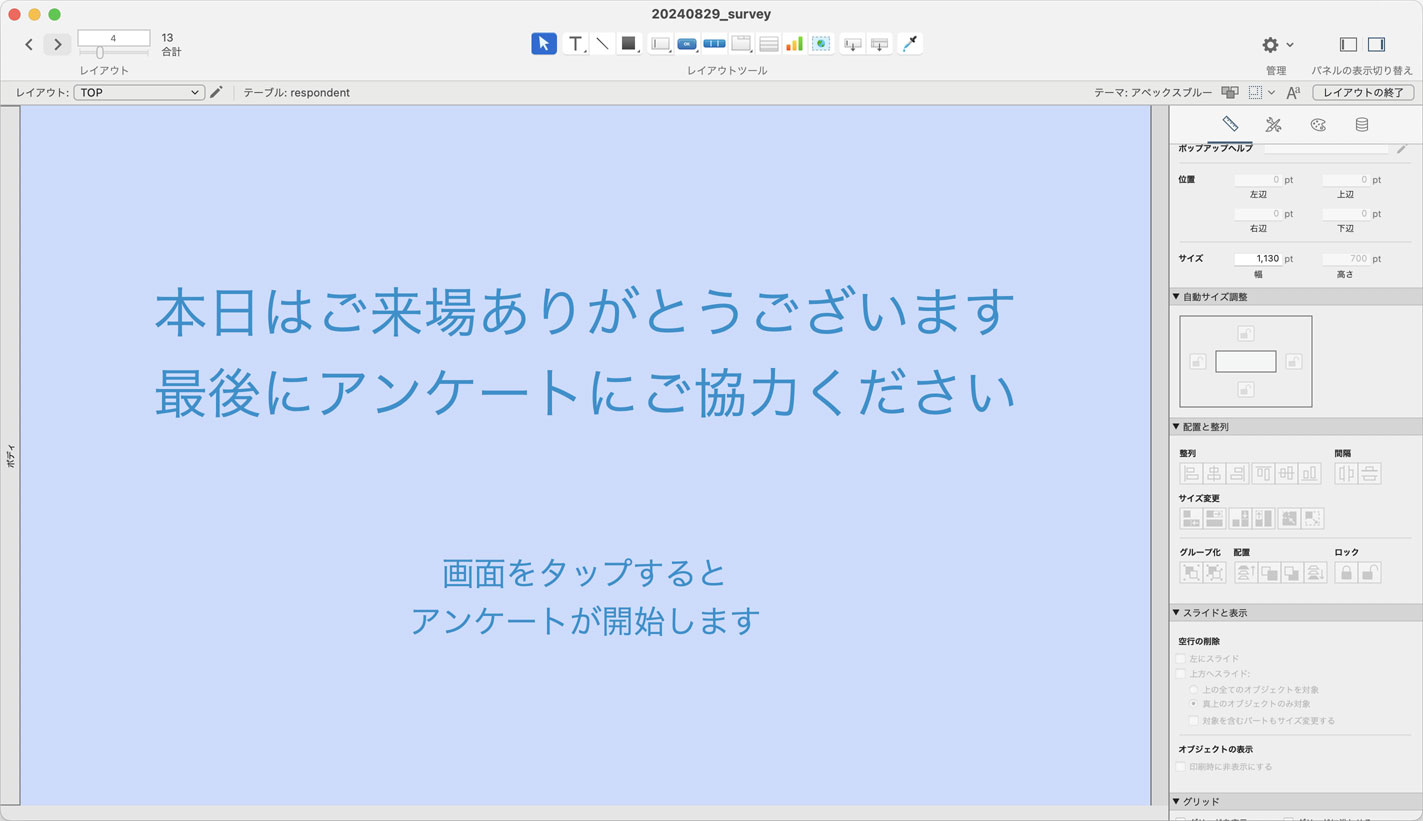Screen dimensions: 1423x821
Task: Select the Text tool
Action: [575, 44]
